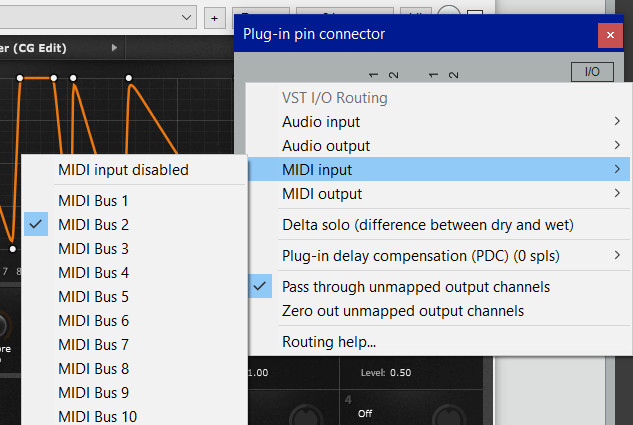
Task: Select MIDI input menu entry
Action: (440, 169)
